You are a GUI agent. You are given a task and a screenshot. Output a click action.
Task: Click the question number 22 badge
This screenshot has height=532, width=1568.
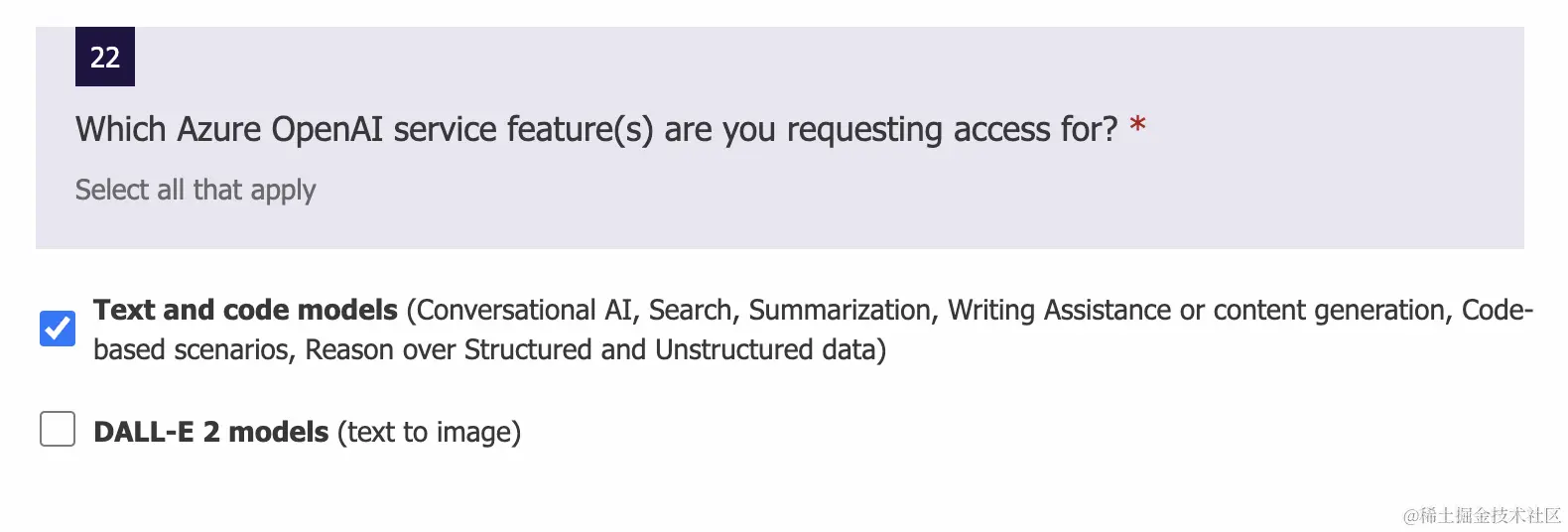tap(105, 57)
